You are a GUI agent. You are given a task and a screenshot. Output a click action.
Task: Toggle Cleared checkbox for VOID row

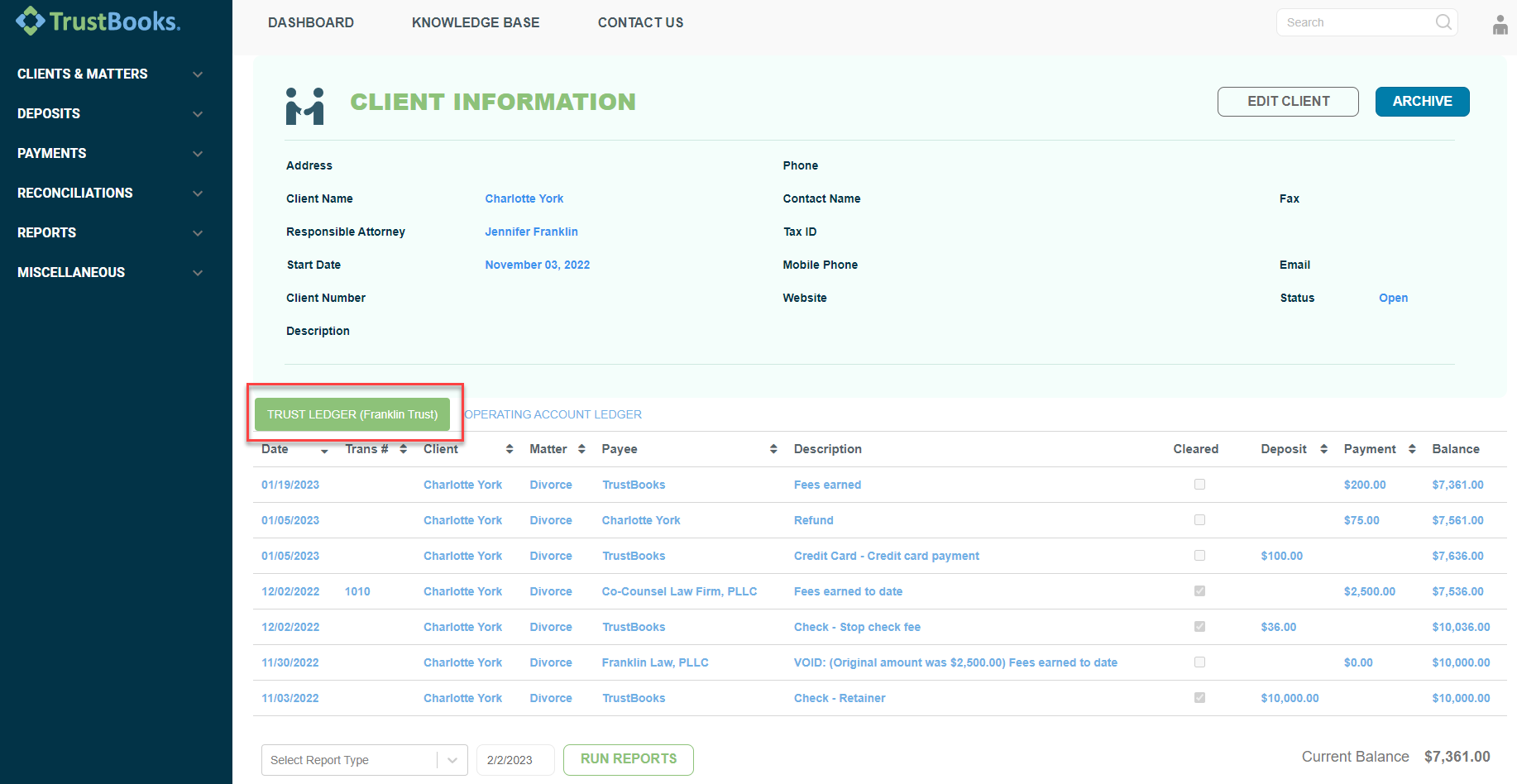coord(1199,662)
